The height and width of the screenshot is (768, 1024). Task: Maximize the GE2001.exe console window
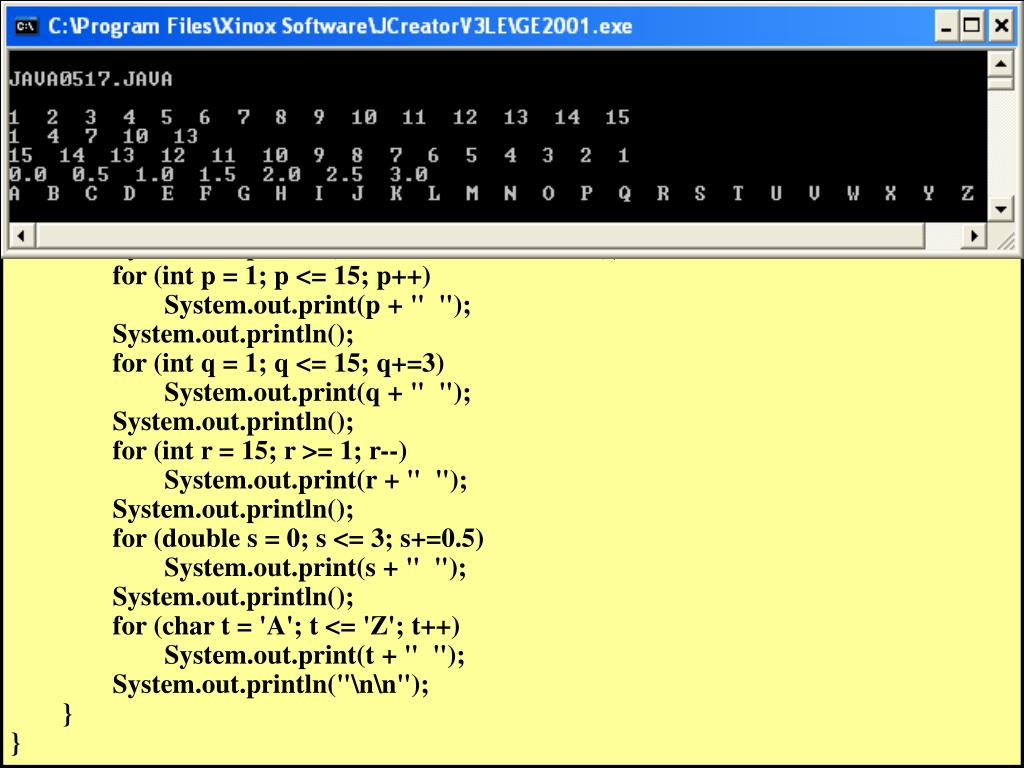[973, 26]
